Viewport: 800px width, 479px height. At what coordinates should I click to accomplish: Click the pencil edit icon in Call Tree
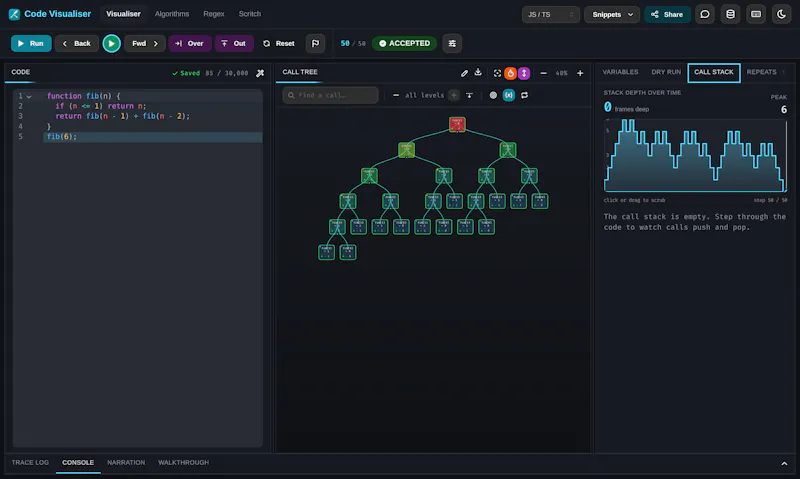(464, 73)
